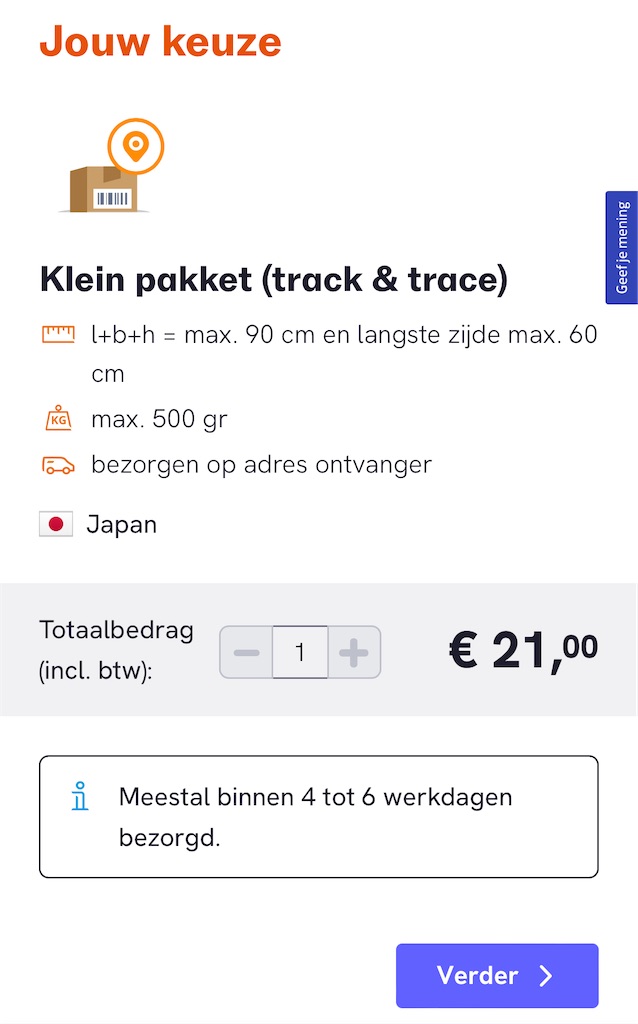Decrease quantity with the minus button
Screen dimensions: 638x1024
246,652
